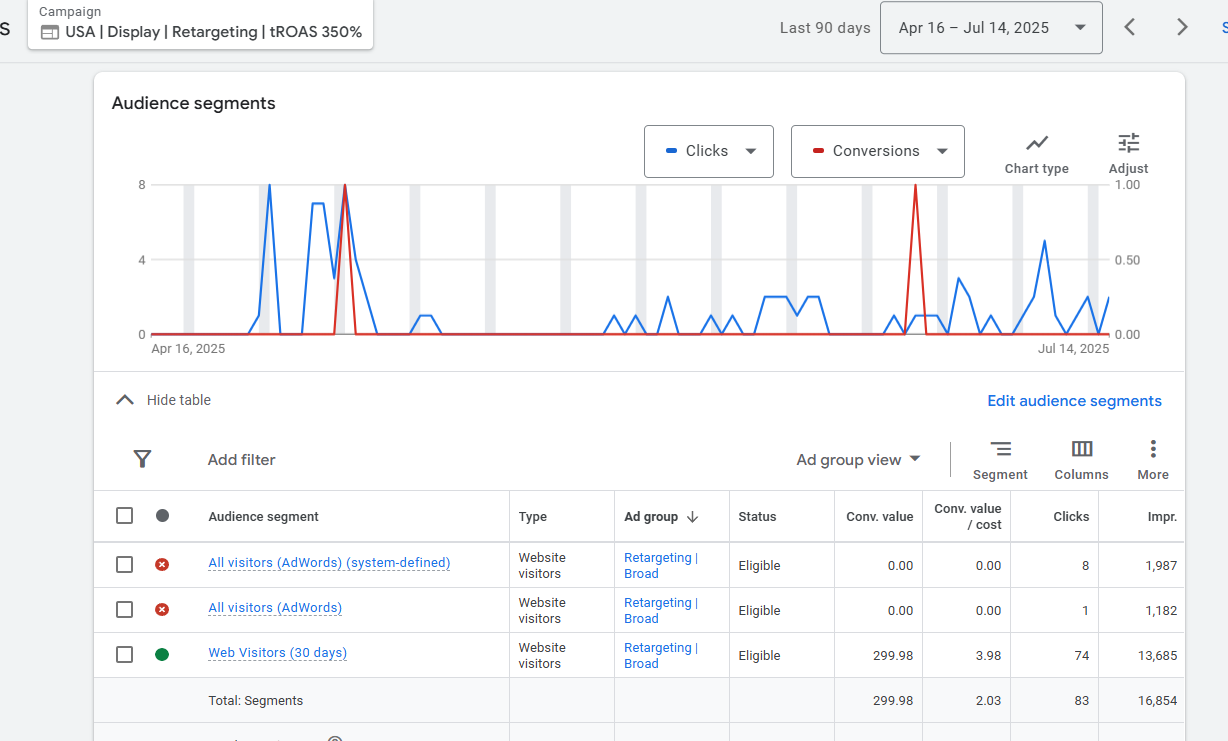Image resolution: width=1228 pixels, height=741 pixels.
Task: Go to next date range with right arrow
Action: 1182,27
